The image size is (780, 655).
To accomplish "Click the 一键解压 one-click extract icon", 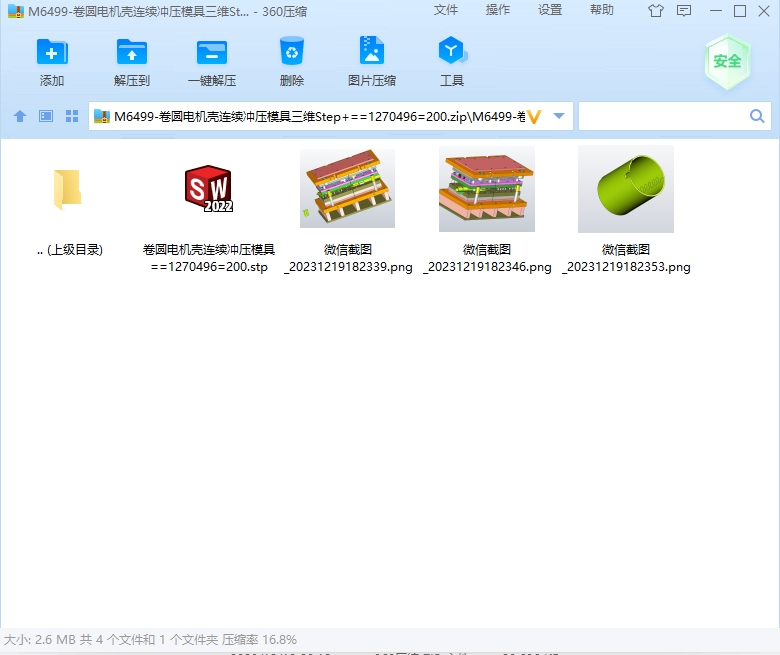I will (212, 52).
